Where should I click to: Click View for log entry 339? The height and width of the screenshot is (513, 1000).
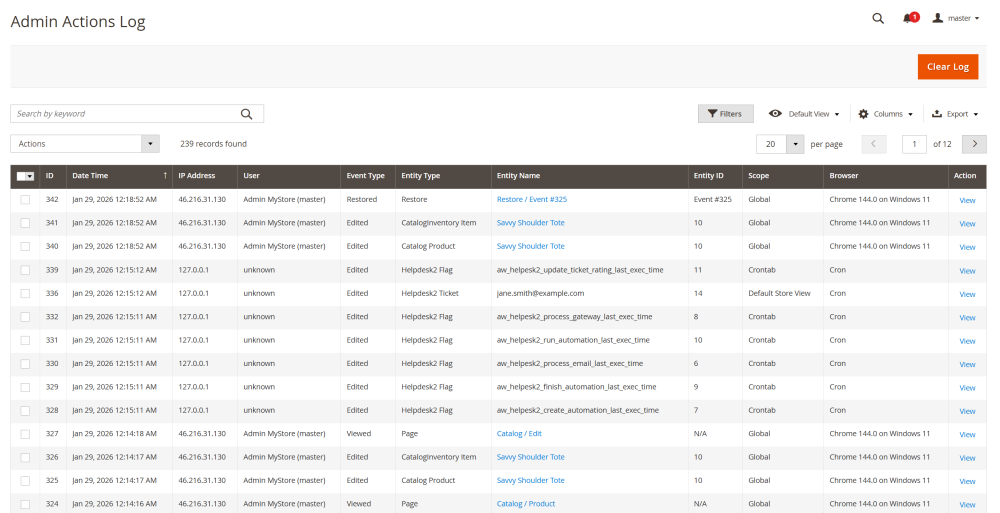click(x=967, y=271)
